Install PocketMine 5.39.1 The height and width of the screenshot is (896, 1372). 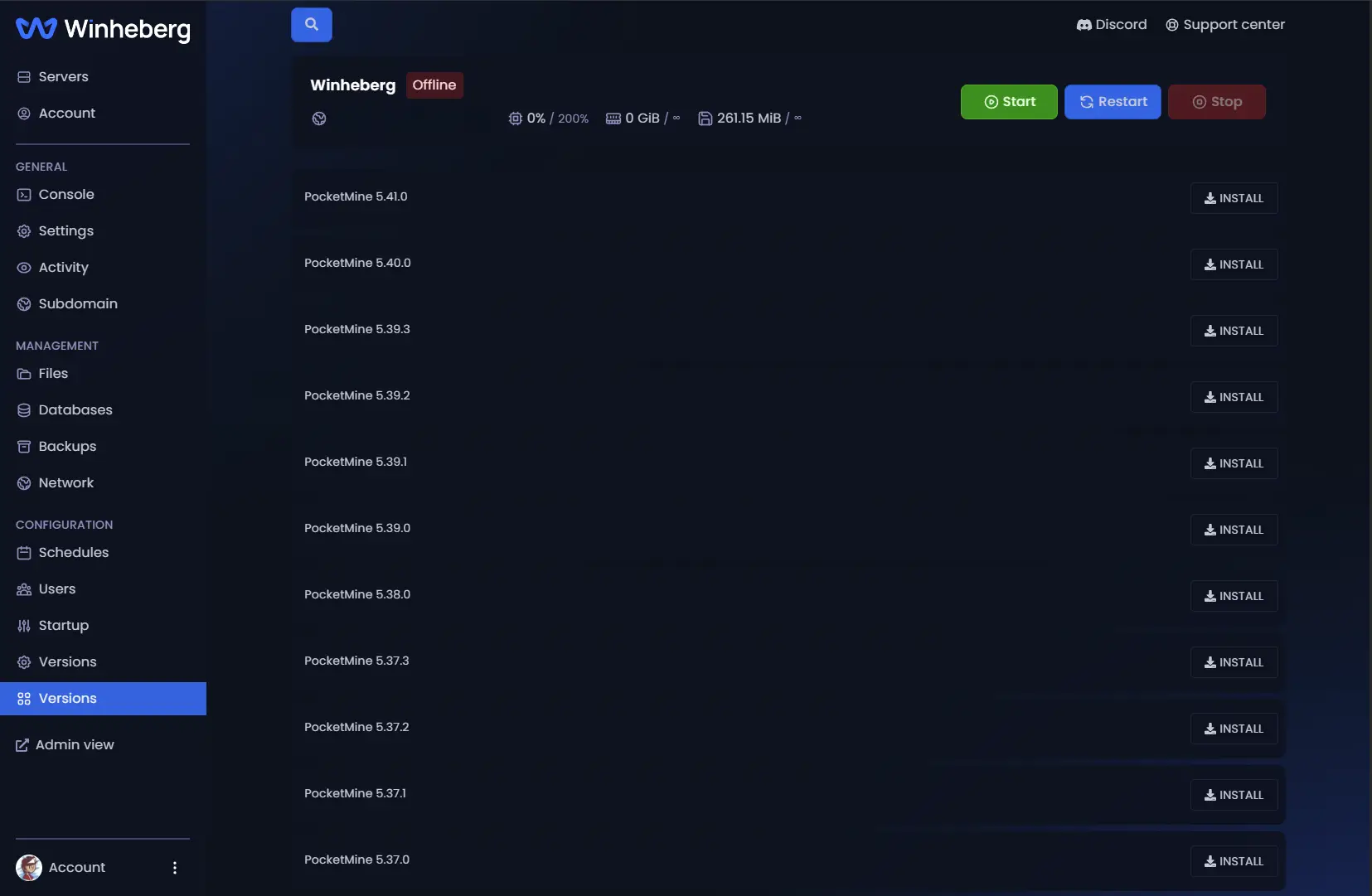point(1234,463)
